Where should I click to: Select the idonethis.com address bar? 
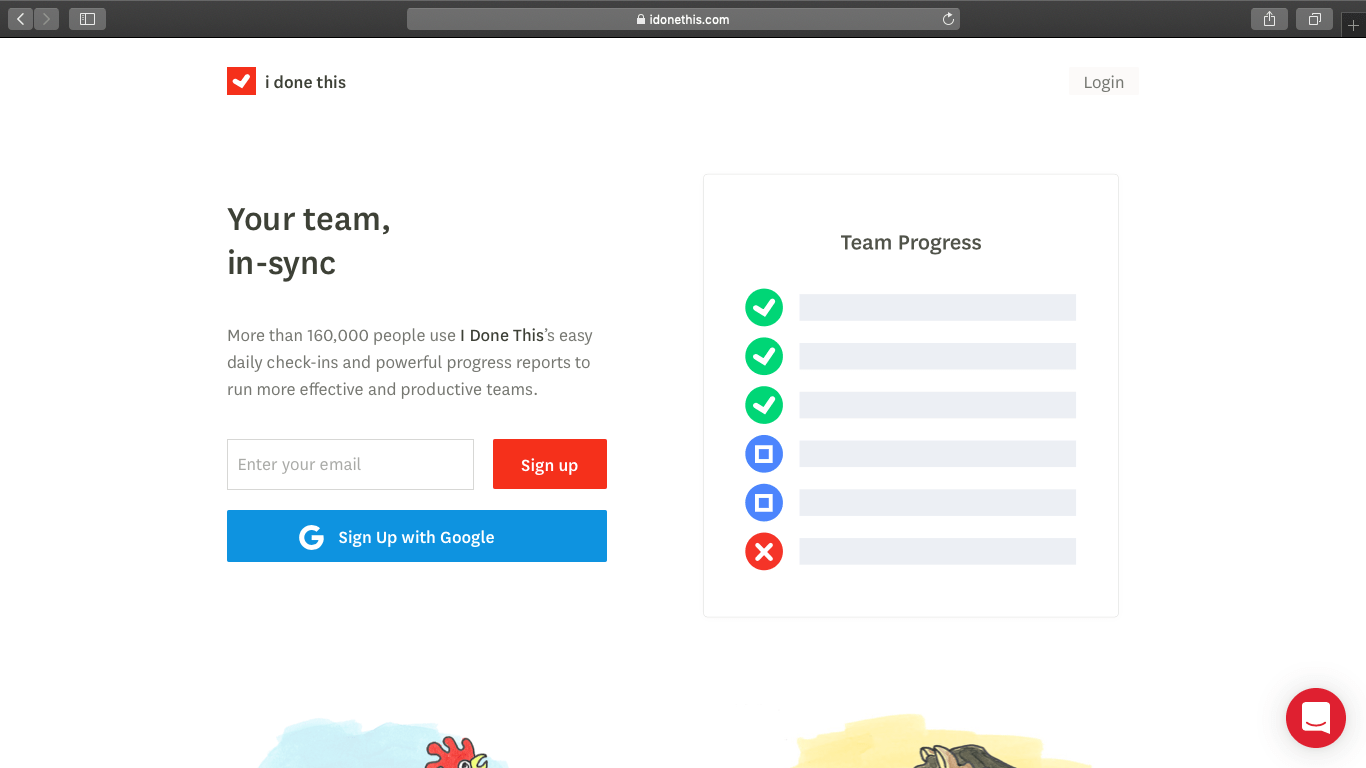pyautogui.click(x=683, y=19)
